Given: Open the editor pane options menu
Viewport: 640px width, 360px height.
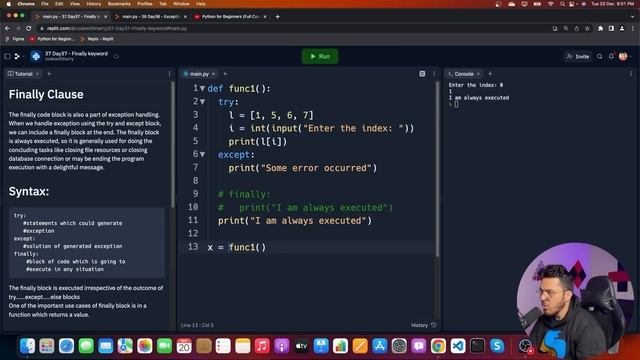Looking at the screenshot, I should [434, 74].
